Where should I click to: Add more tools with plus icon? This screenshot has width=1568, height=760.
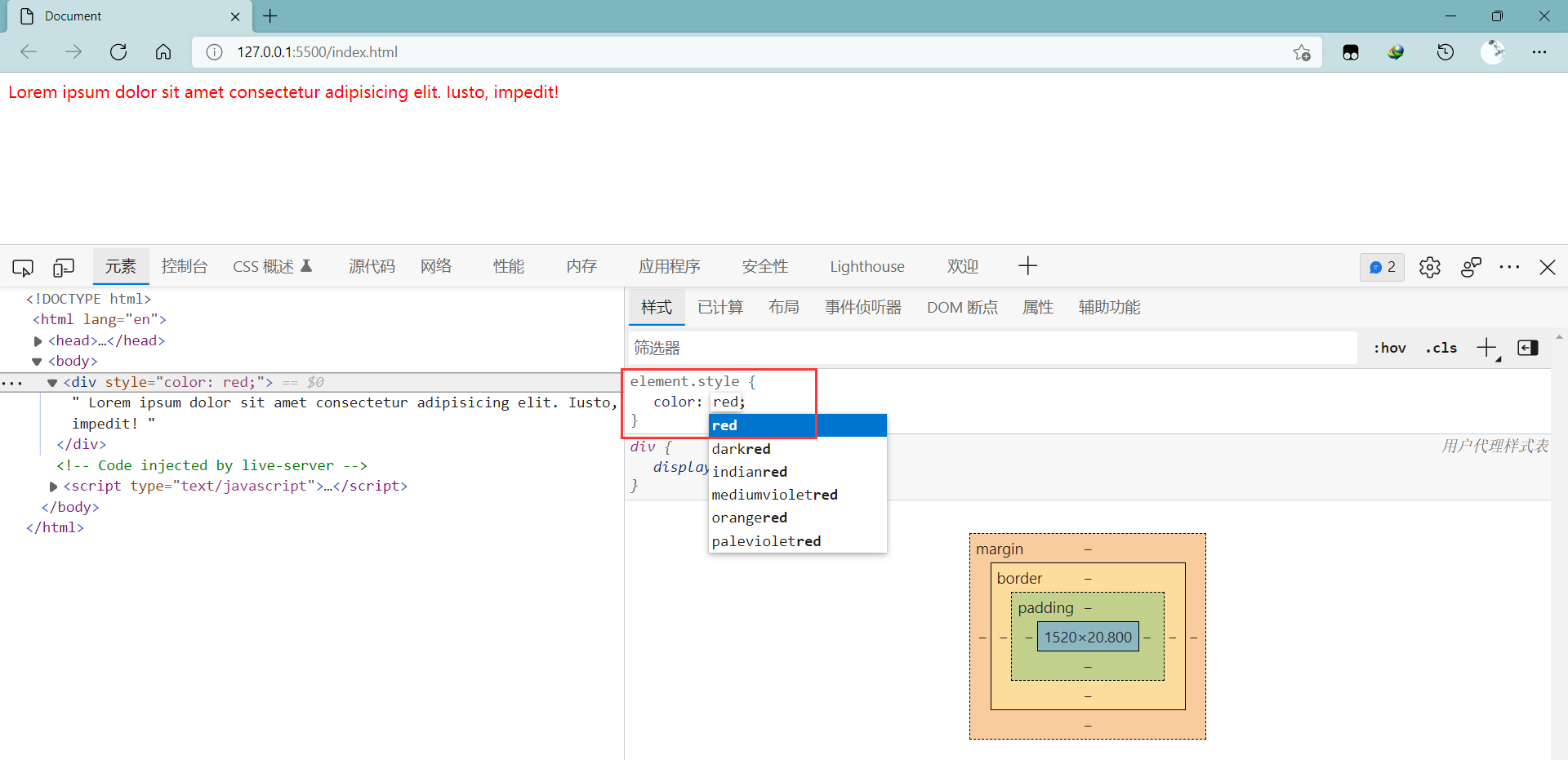pyautogui.click(x=1028, y=265)
